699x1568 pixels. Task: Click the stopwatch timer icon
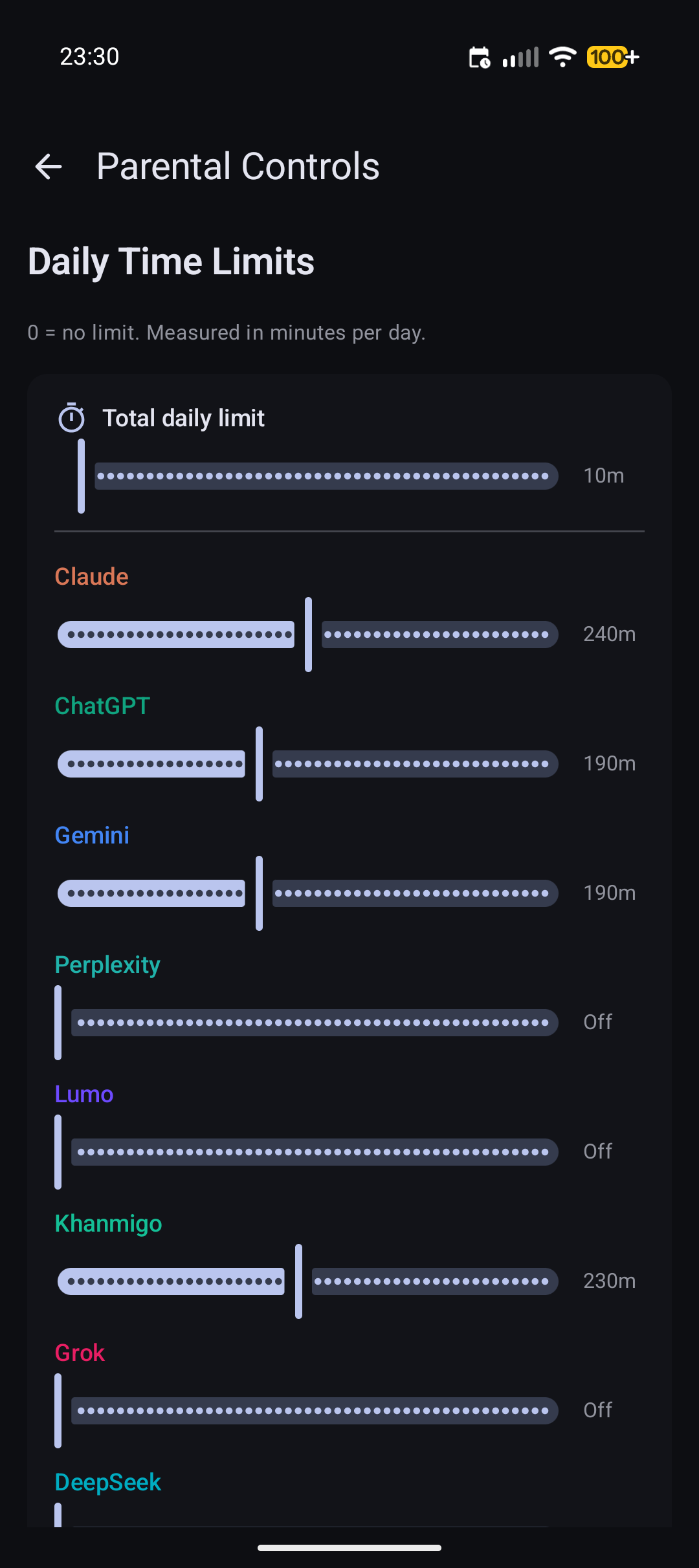pos(72,417)
